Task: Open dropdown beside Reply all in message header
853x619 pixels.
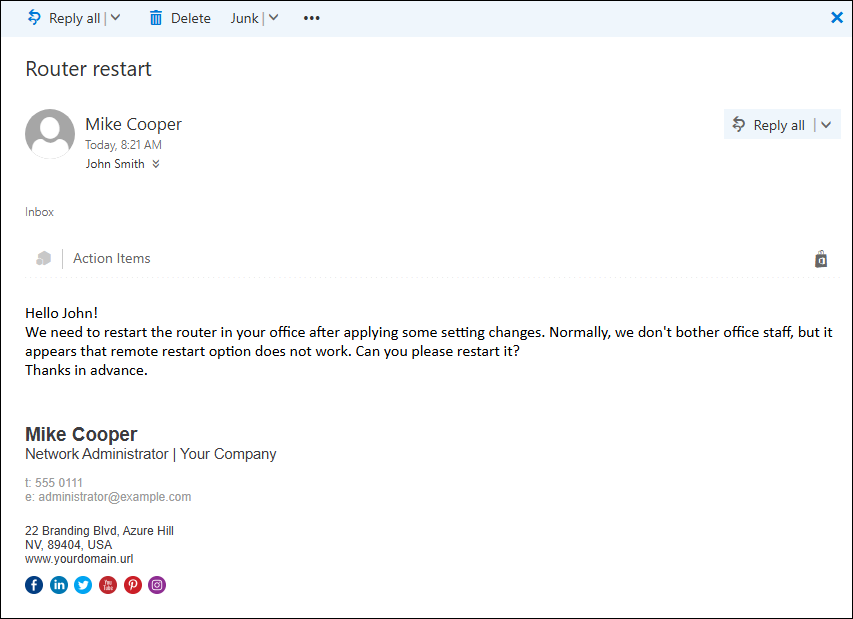Action: (x=825, y=125)
